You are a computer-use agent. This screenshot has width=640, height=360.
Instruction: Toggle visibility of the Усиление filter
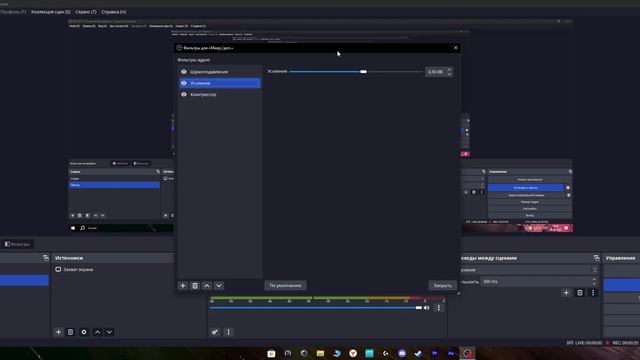click(184, 83)
